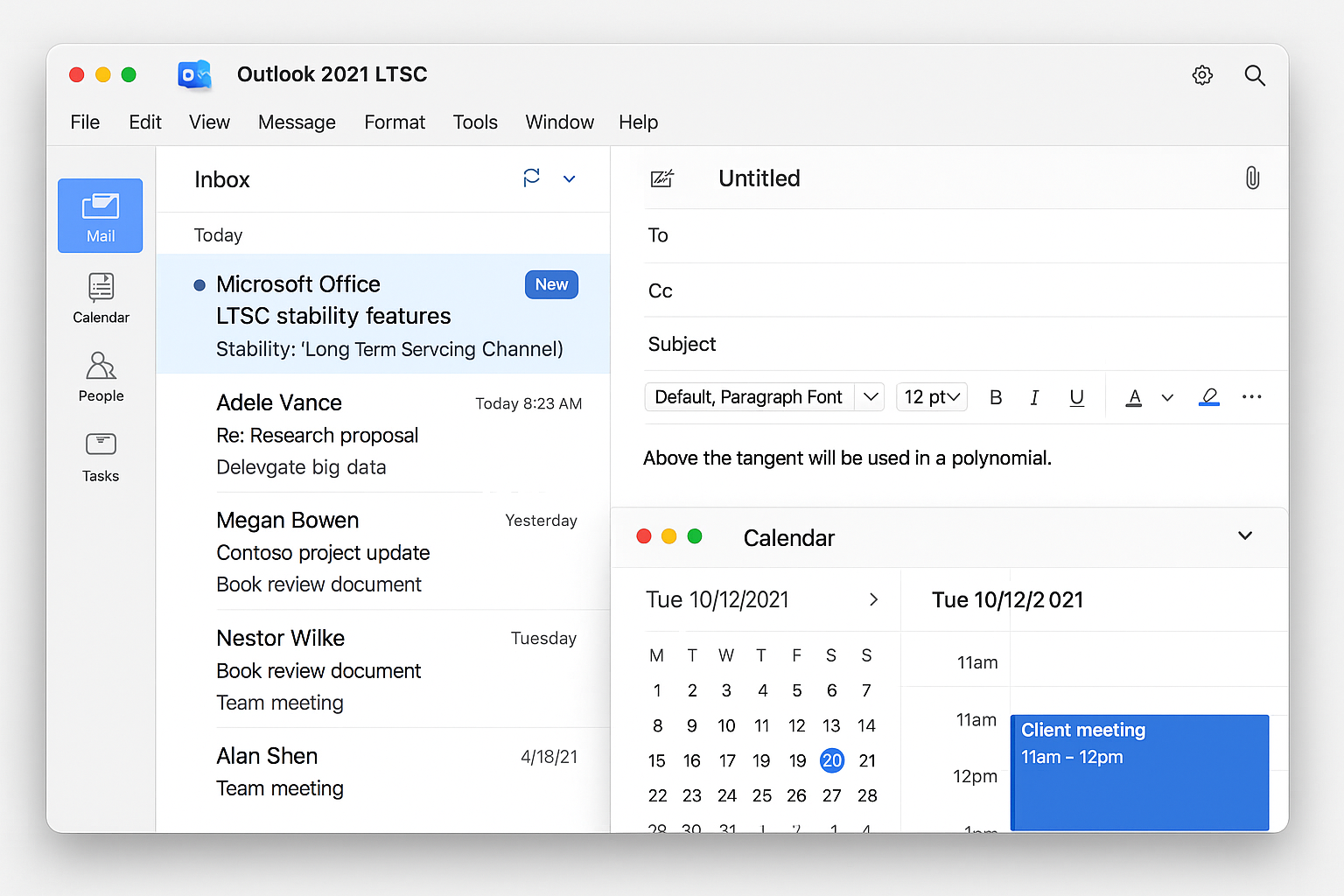
Task: Switch to People in the sidebar
Action: pyautogui.click(x=101, y=376)
